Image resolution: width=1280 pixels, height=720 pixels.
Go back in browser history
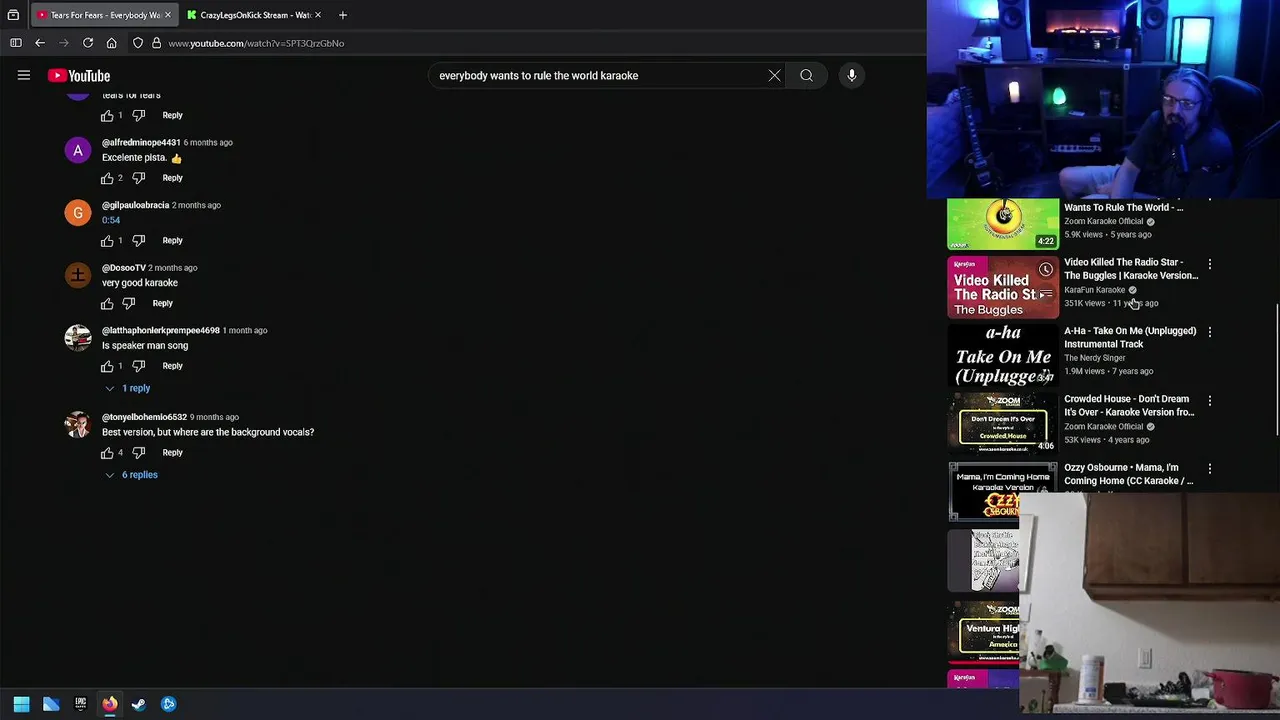40,43
